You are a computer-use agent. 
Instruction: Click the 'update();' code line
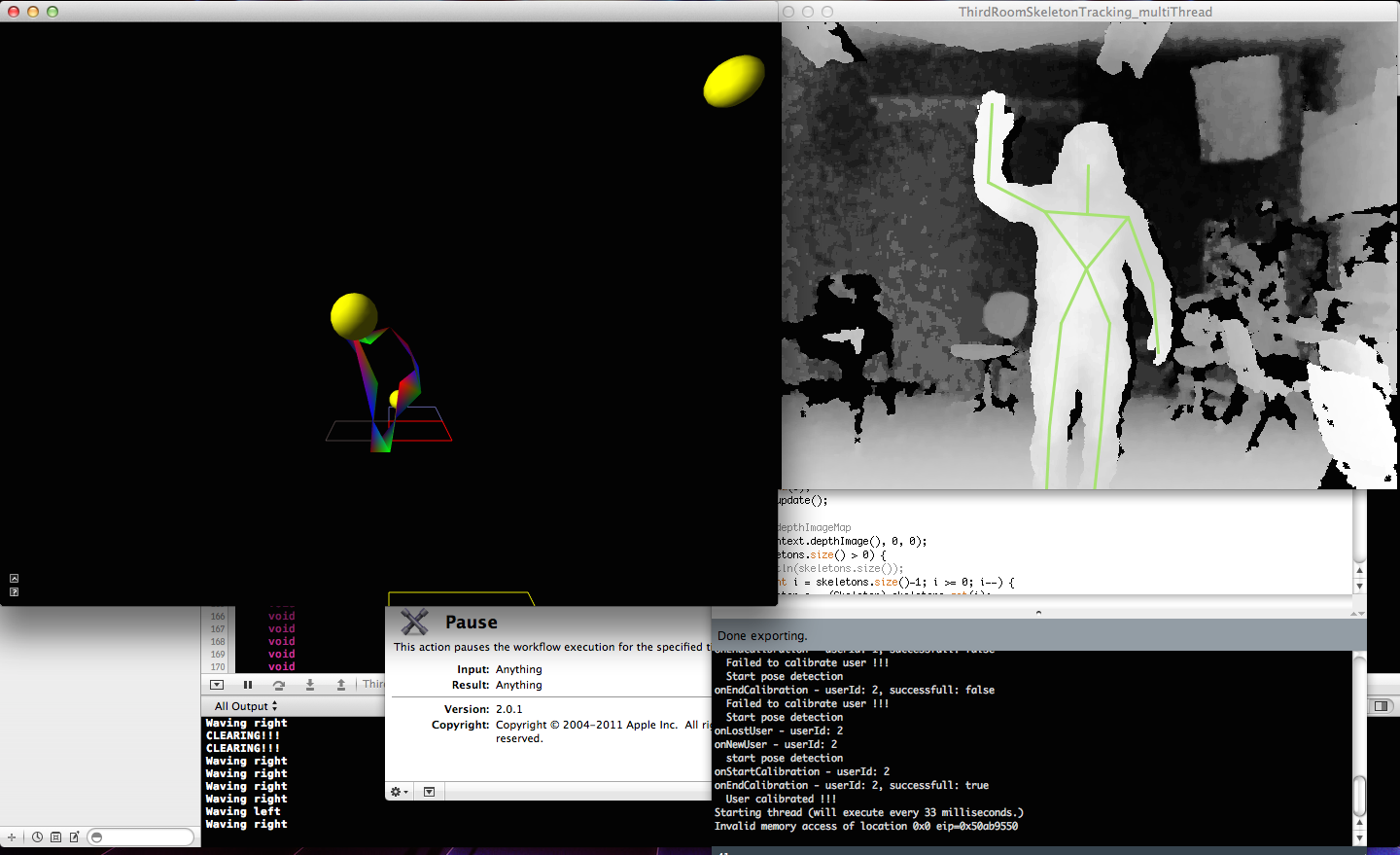click(x=802, y=500)
